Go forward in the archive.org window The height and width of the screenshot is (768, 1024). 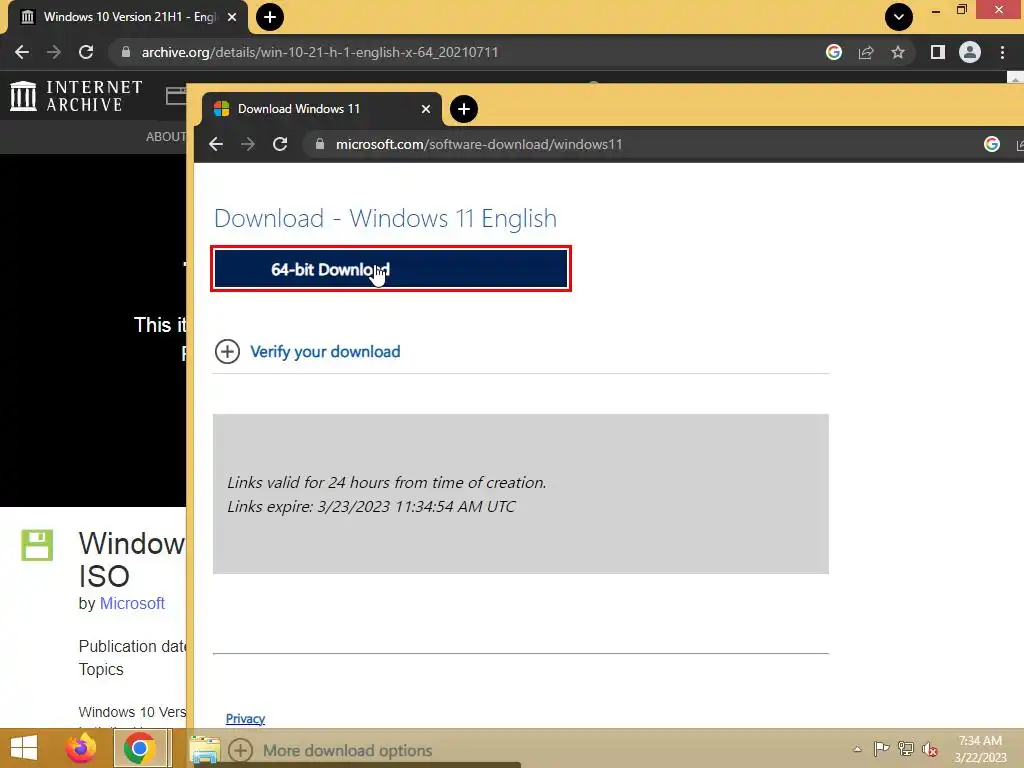[54, 52]
